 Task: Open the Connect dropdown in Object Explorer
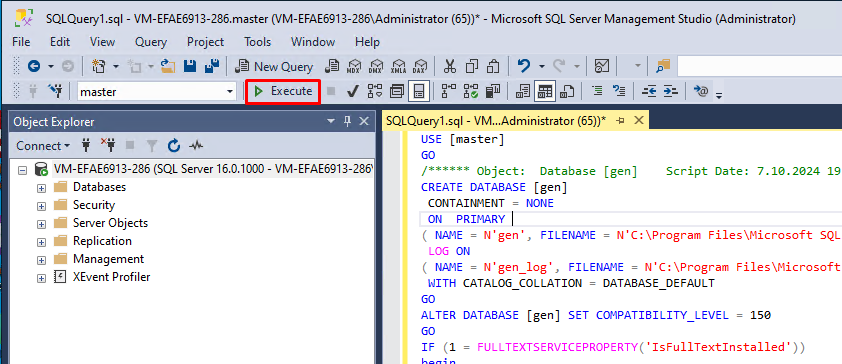[43, 145]
